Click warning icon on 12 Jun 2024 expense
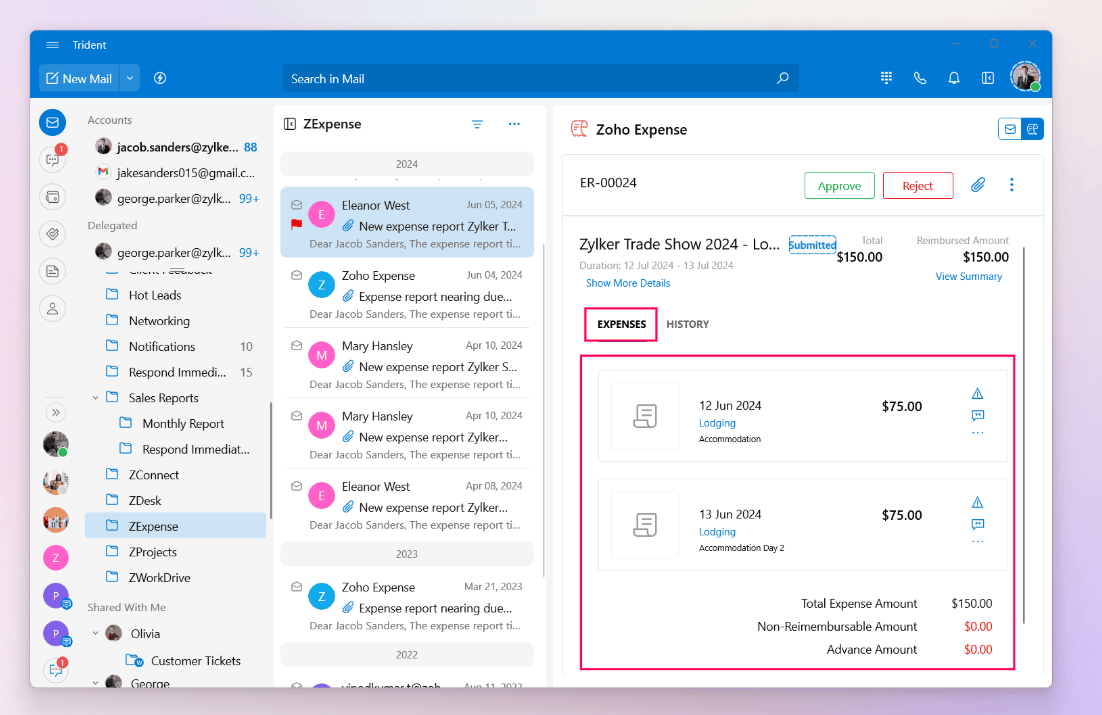This screenshot has height=715, width=1102. [x=978, y=394]
